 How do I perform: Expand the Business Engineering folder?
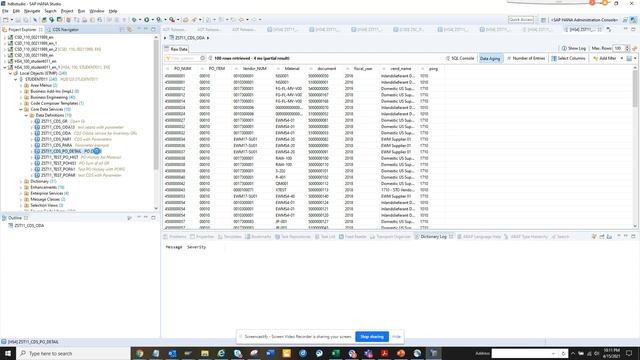coord(21,98)
